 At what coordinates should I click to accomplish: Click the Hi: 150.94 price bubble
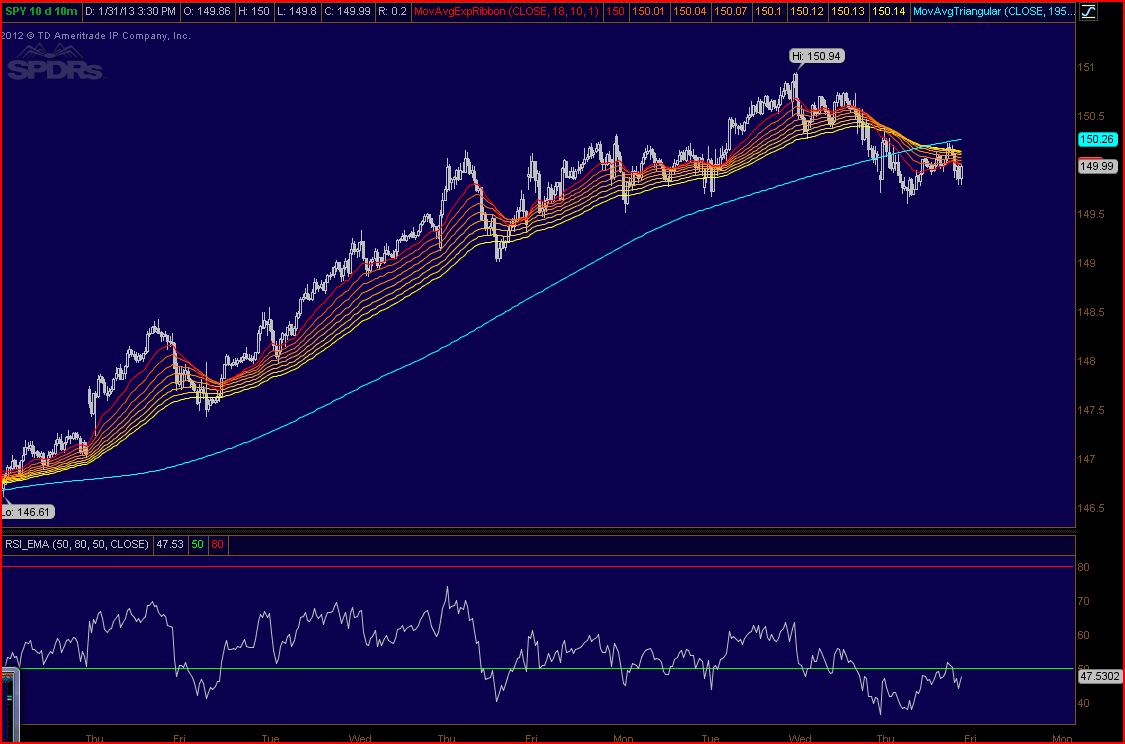(x=817, y=56)
